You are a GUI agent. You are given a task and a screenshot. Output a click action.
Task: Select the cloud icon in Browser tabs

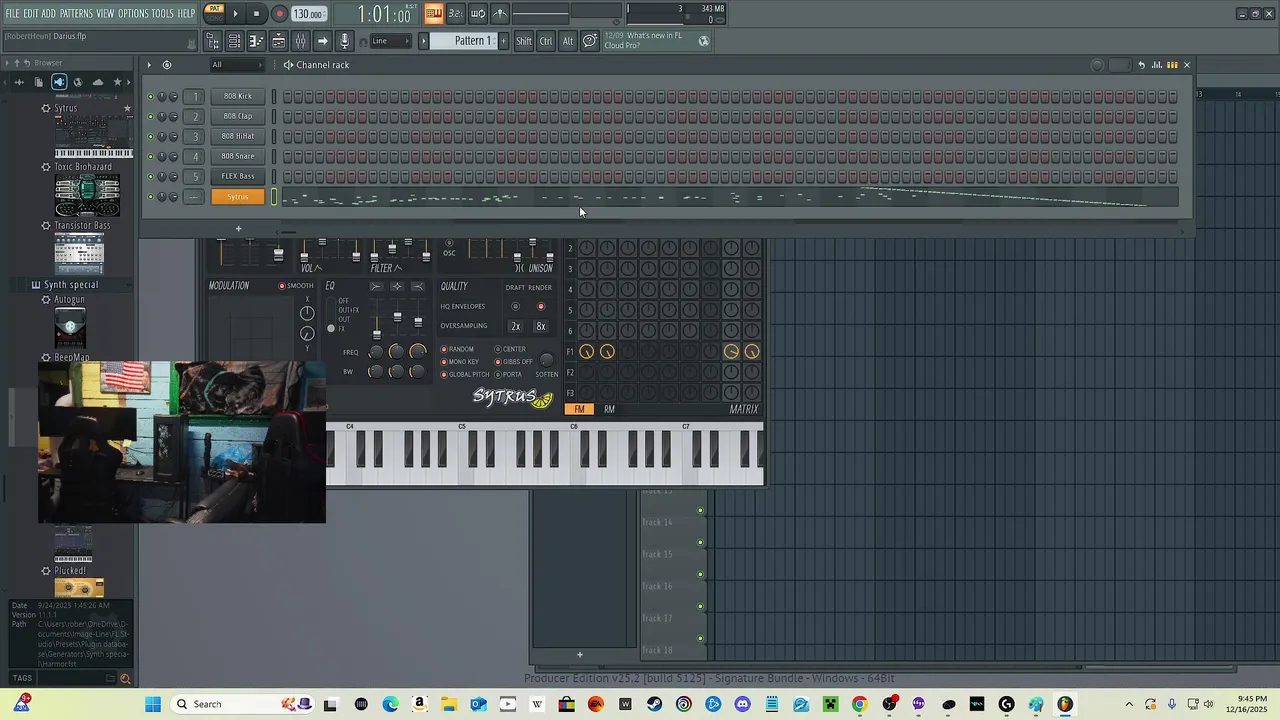click(97, 82)
